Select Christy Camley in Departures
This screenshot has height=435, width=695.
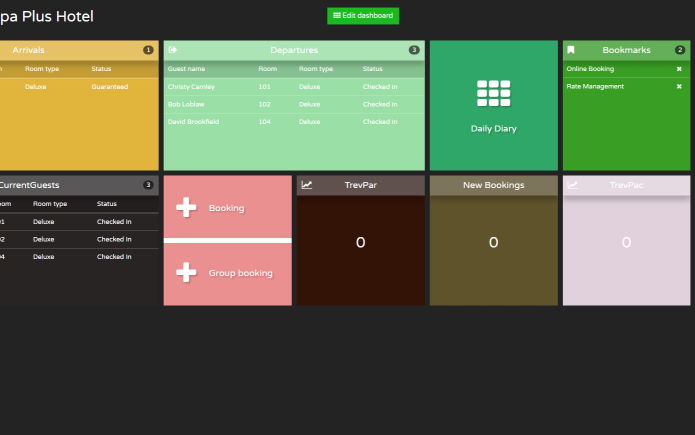tap(191, 87)
